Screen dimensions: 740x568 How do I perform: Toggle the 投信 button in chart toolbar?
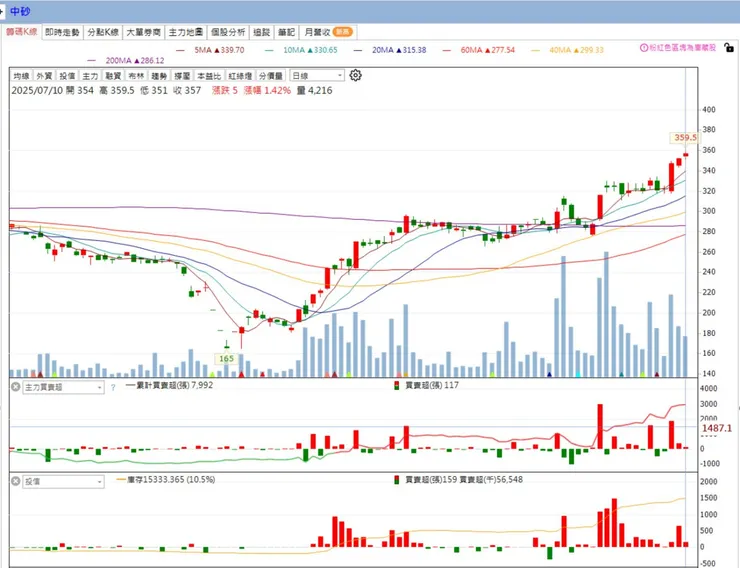point(67,76)
